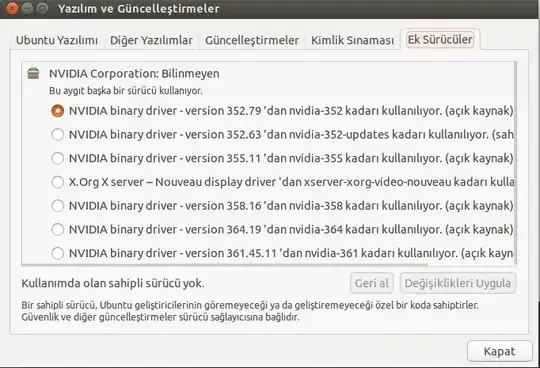The image size is (540, 368).
Task: Switch to Kimlik Sınaması tab
Action: point(352,40)
